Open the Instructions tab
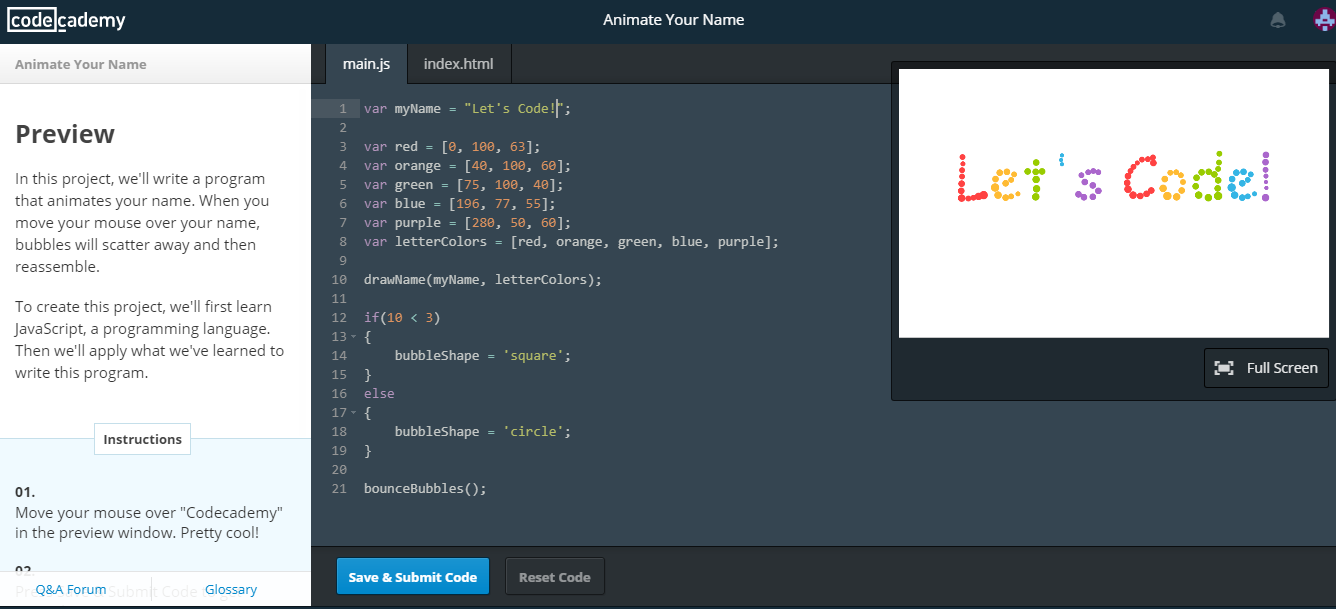Viewport: 1336px width, 609px height. (141, 438)
